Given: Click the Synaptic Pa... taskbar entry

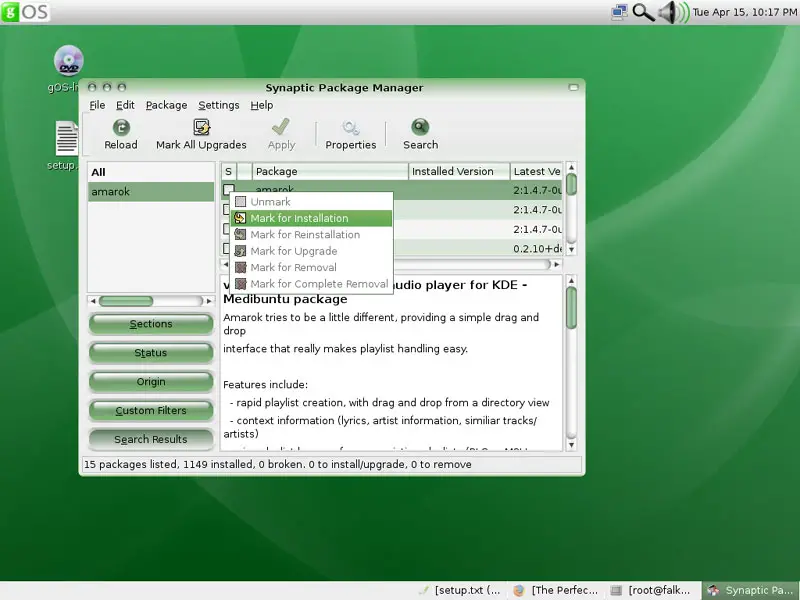Looking at the screenshot, I should (751, 590).
